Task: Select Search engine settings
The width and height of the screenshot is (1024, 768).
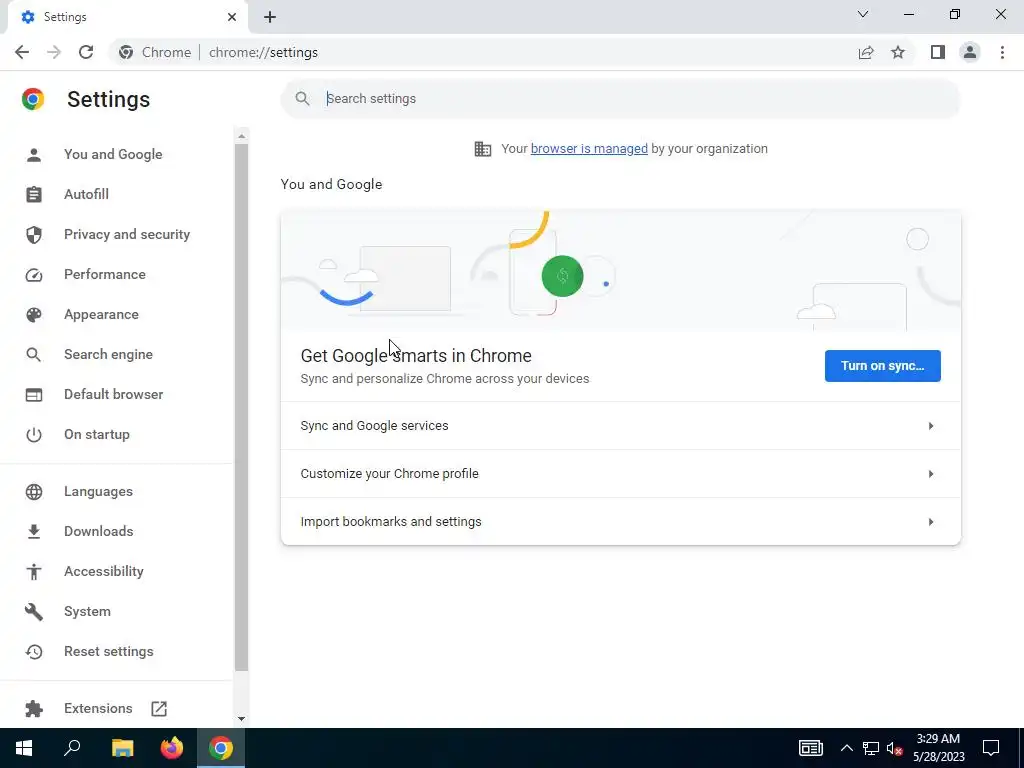Action: coord(108,355)
